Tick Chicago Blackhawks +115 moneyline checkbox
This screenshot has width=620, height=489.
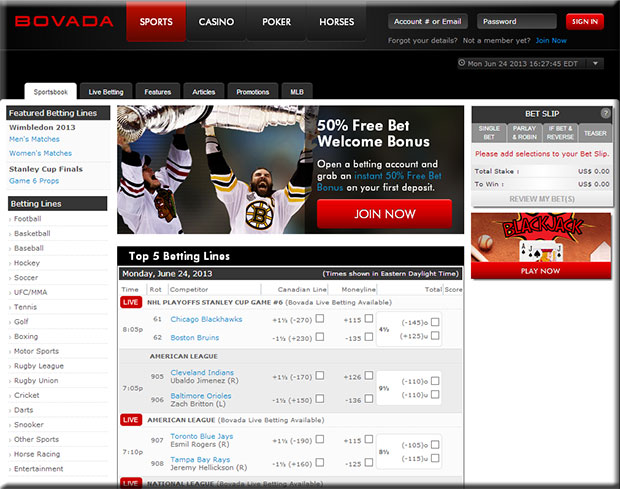click(x=369, y=319)
